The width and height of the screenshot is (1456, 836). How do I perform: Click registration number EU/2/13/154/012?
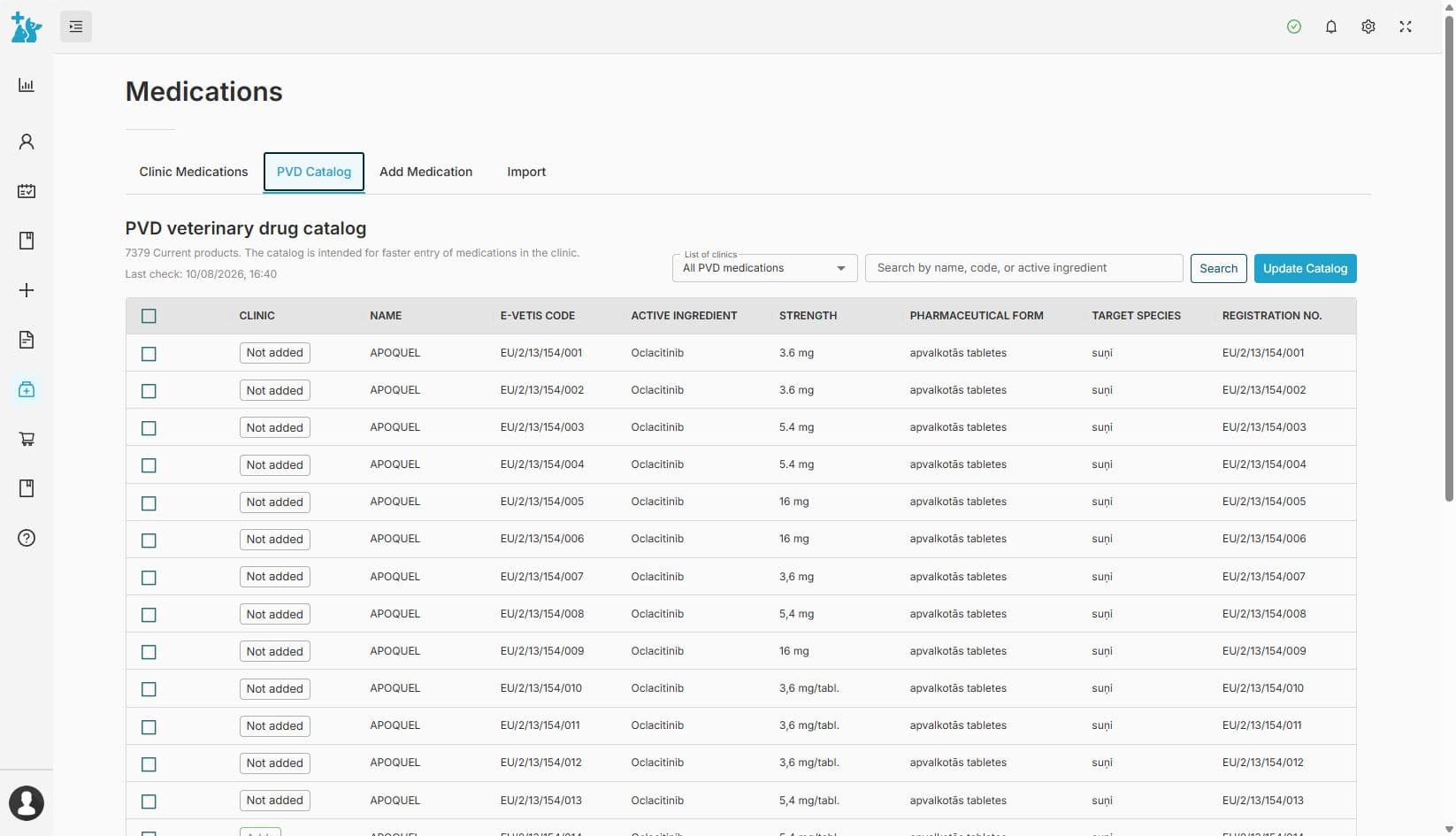point(1262,763)
